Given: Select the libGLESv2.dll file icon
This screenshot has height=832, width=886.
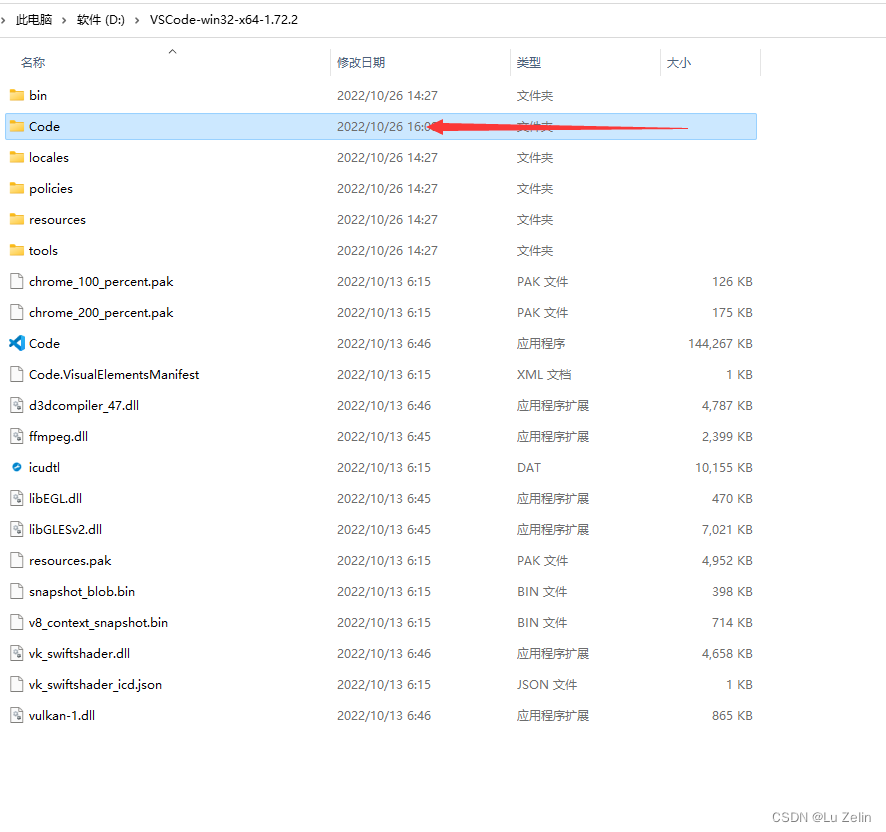Looking at the screenshot, I should 17,530.
